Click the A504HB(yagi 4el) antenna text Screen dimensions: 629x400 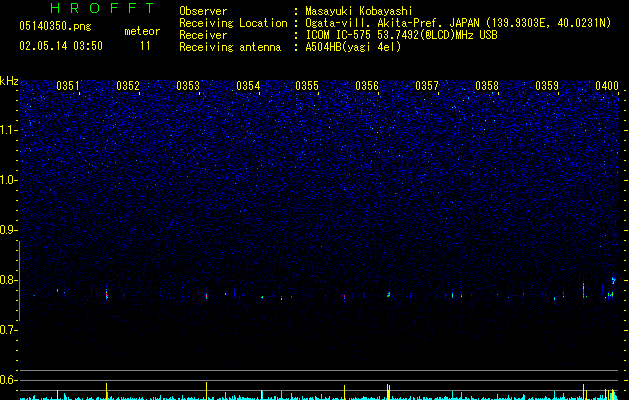[353, 47]
